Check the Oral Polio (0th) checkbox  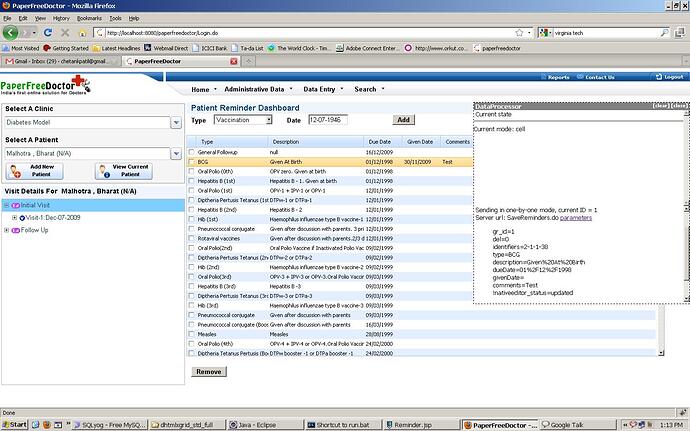point(191,171)
